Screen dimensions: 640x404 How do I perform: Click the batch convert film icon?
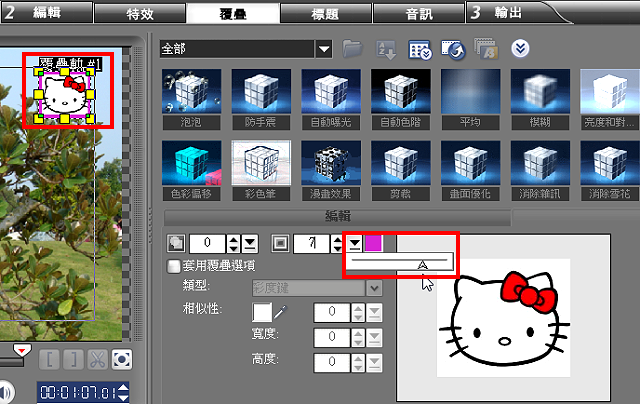[486, 49]
